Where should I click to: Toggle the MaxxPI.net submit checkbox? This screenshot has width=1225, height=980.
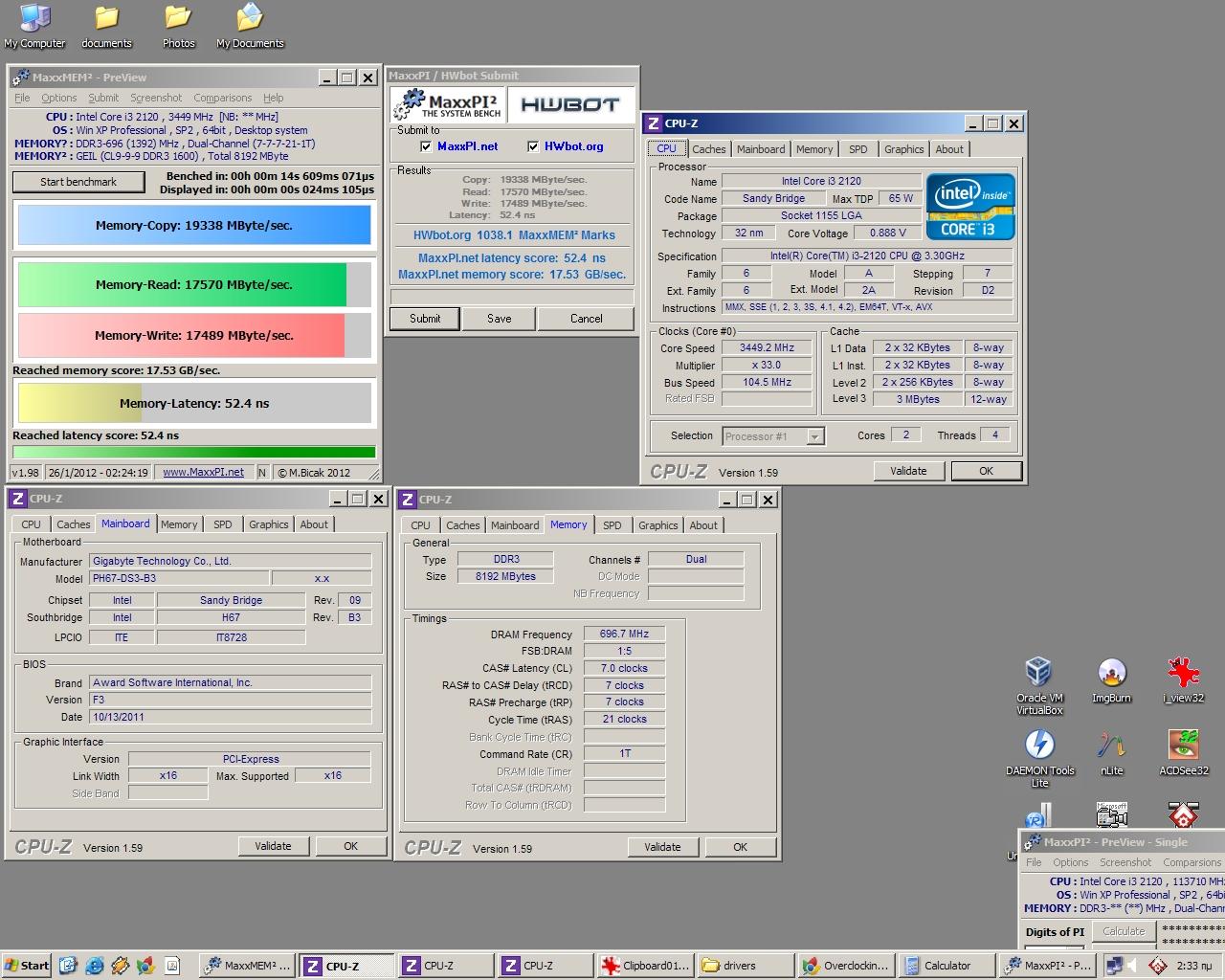[x=426, y=146]
